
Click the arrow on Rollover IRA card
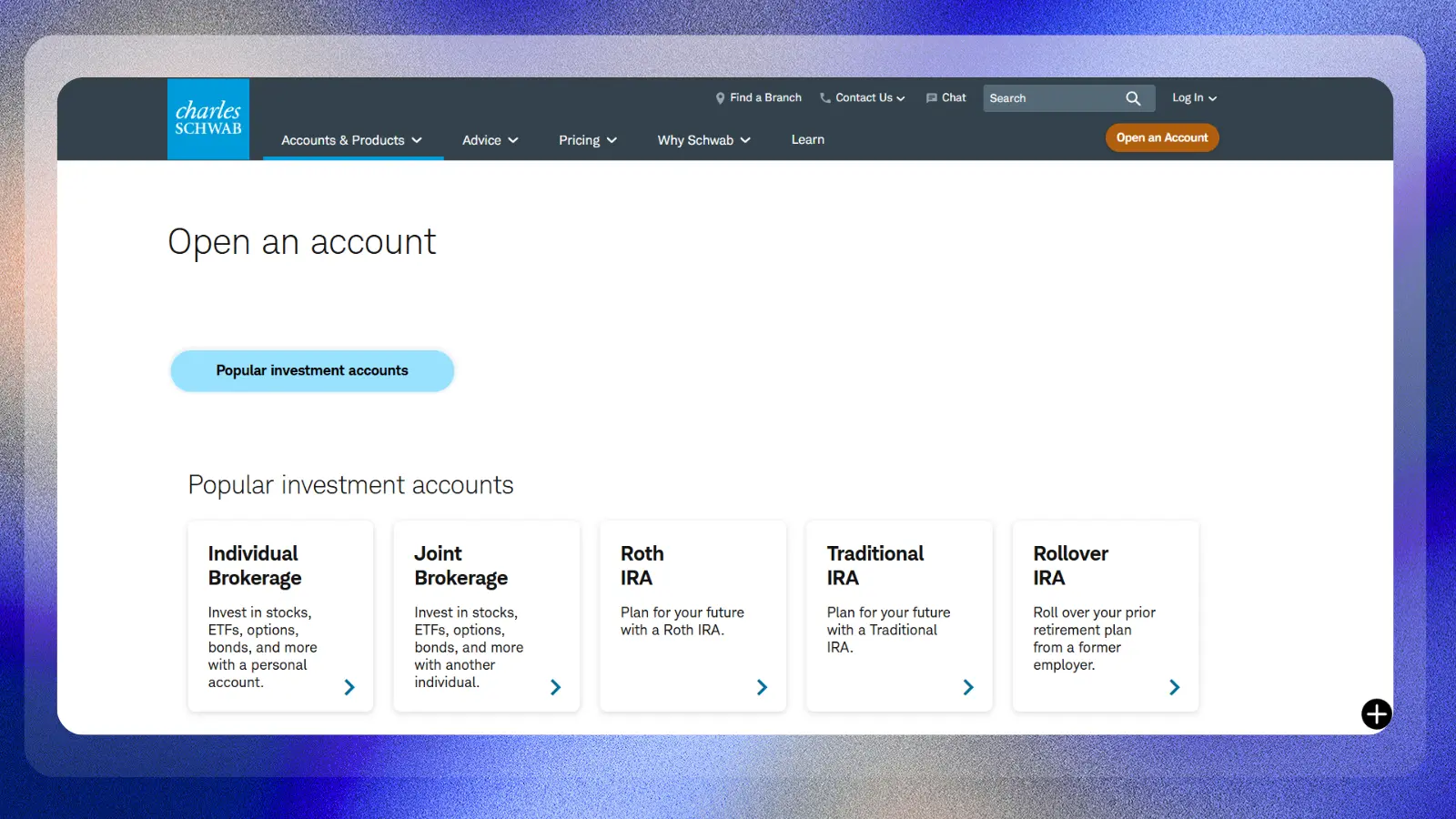pos(1175,687)
